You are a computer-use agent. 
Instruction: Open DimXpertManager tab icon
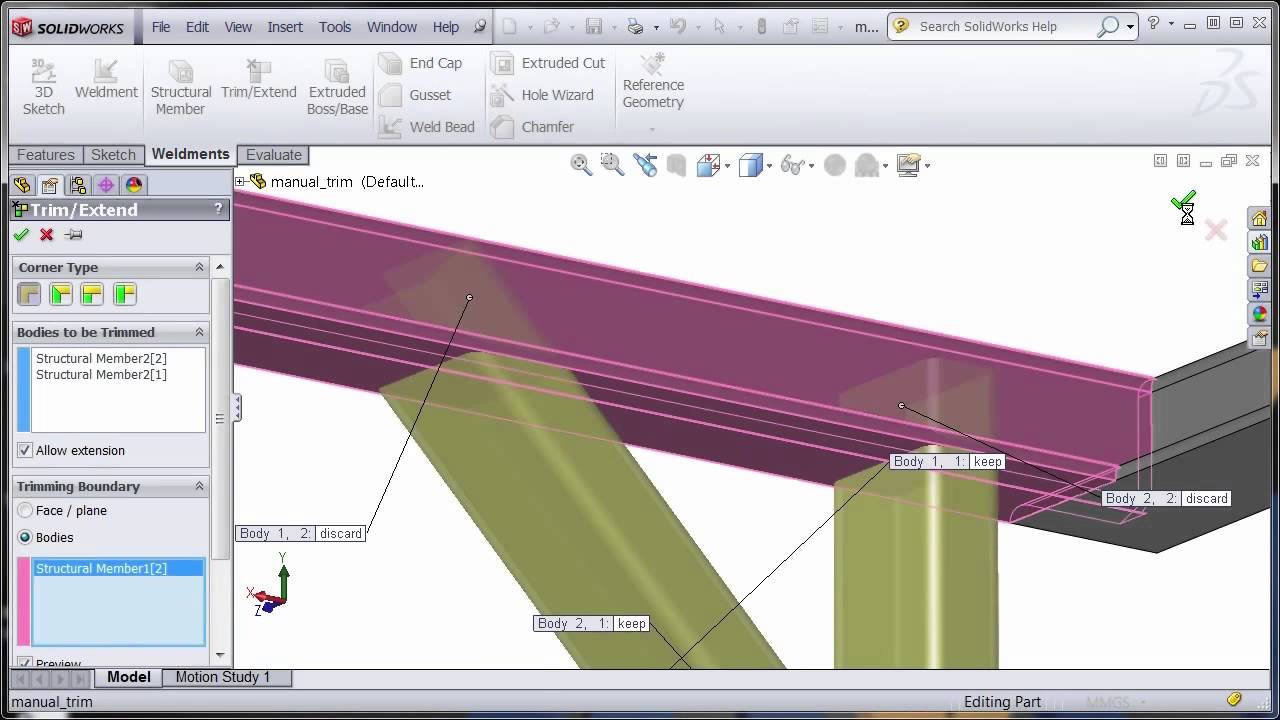point(106,185)
